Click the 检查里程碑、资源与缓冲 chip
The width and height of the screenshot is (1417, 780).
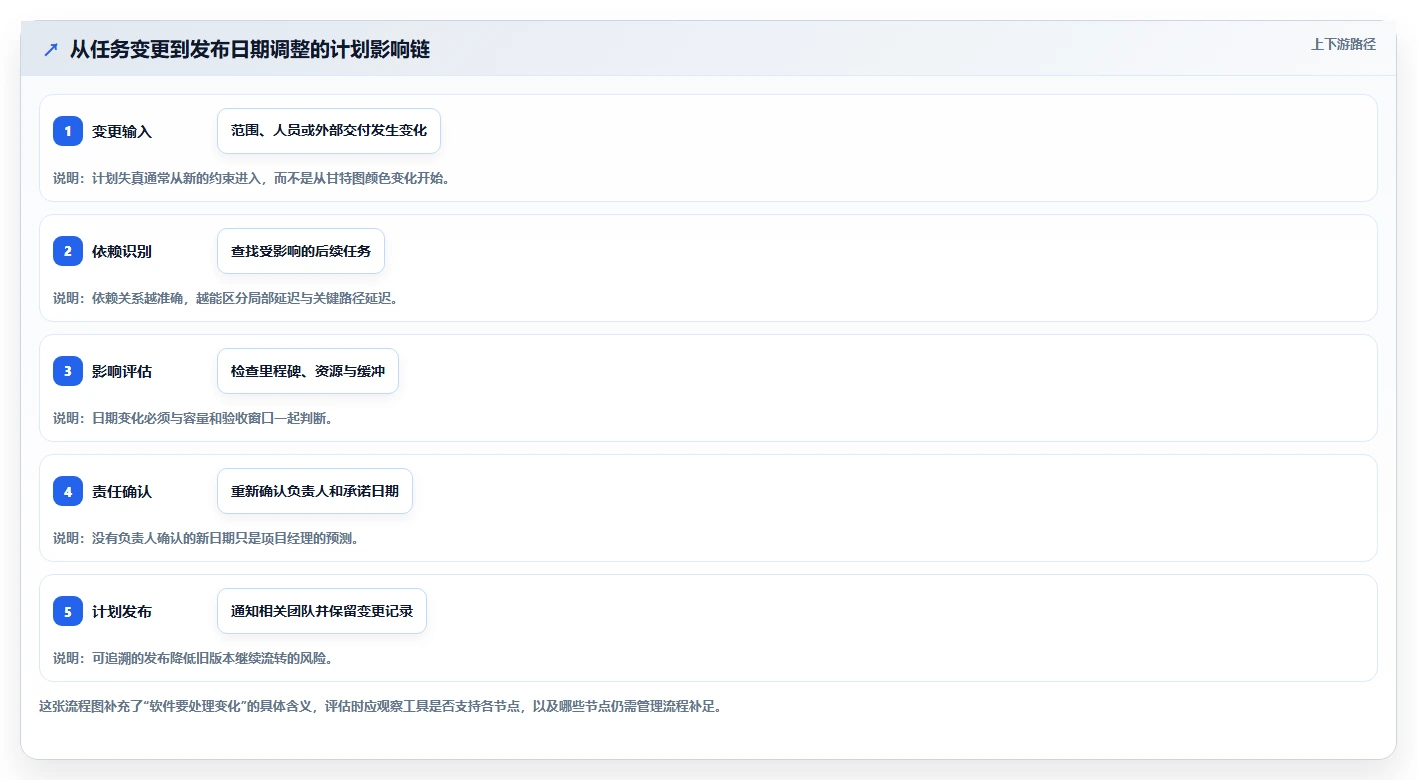pyautogui.click(x=308, y=371)
